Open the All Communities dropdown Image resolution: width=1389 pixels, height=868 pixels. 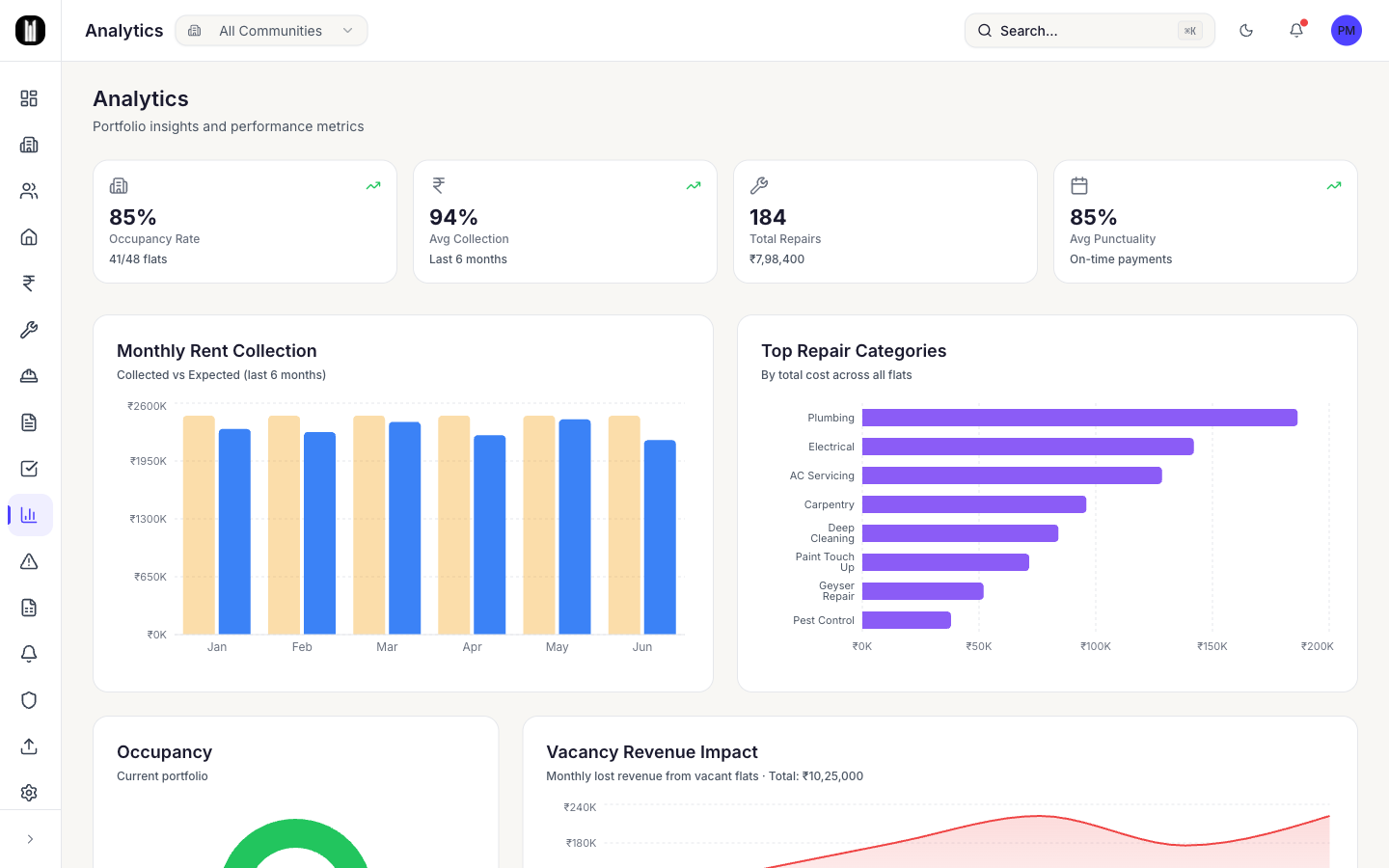(x=271, y=31)
